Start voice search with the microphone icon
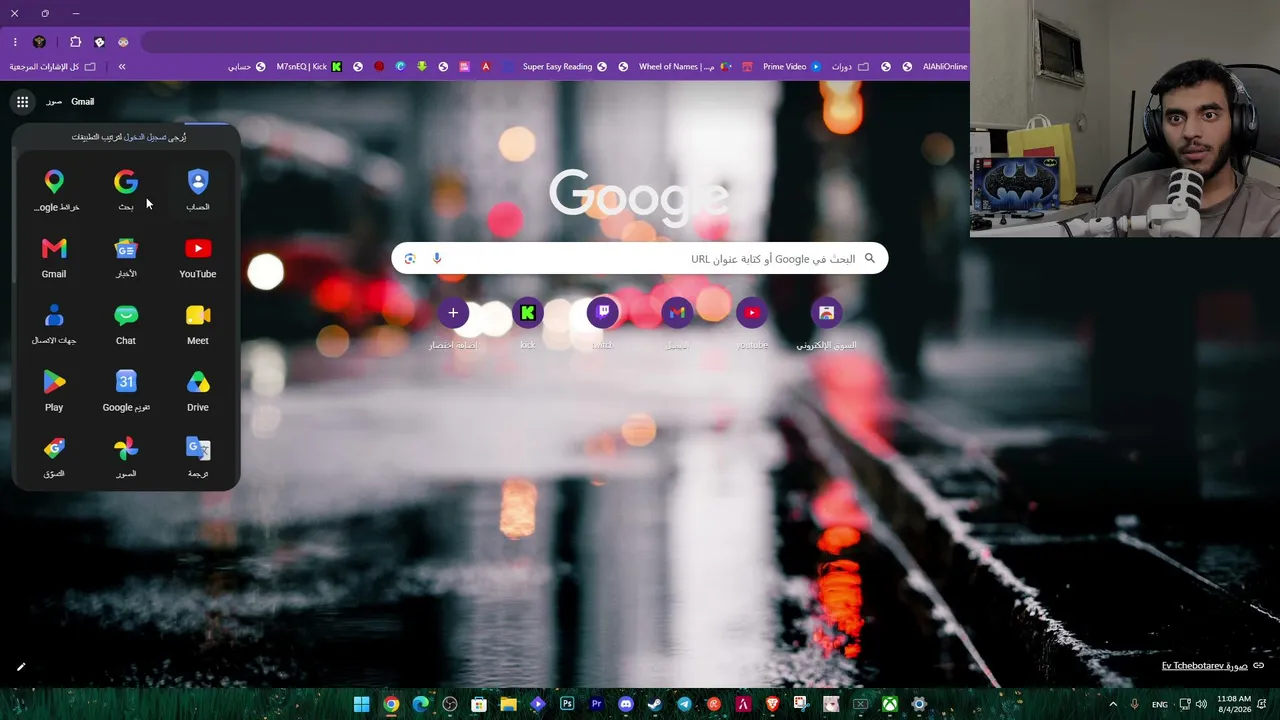Screen dimensions: 1280x720 click(436, 258)
